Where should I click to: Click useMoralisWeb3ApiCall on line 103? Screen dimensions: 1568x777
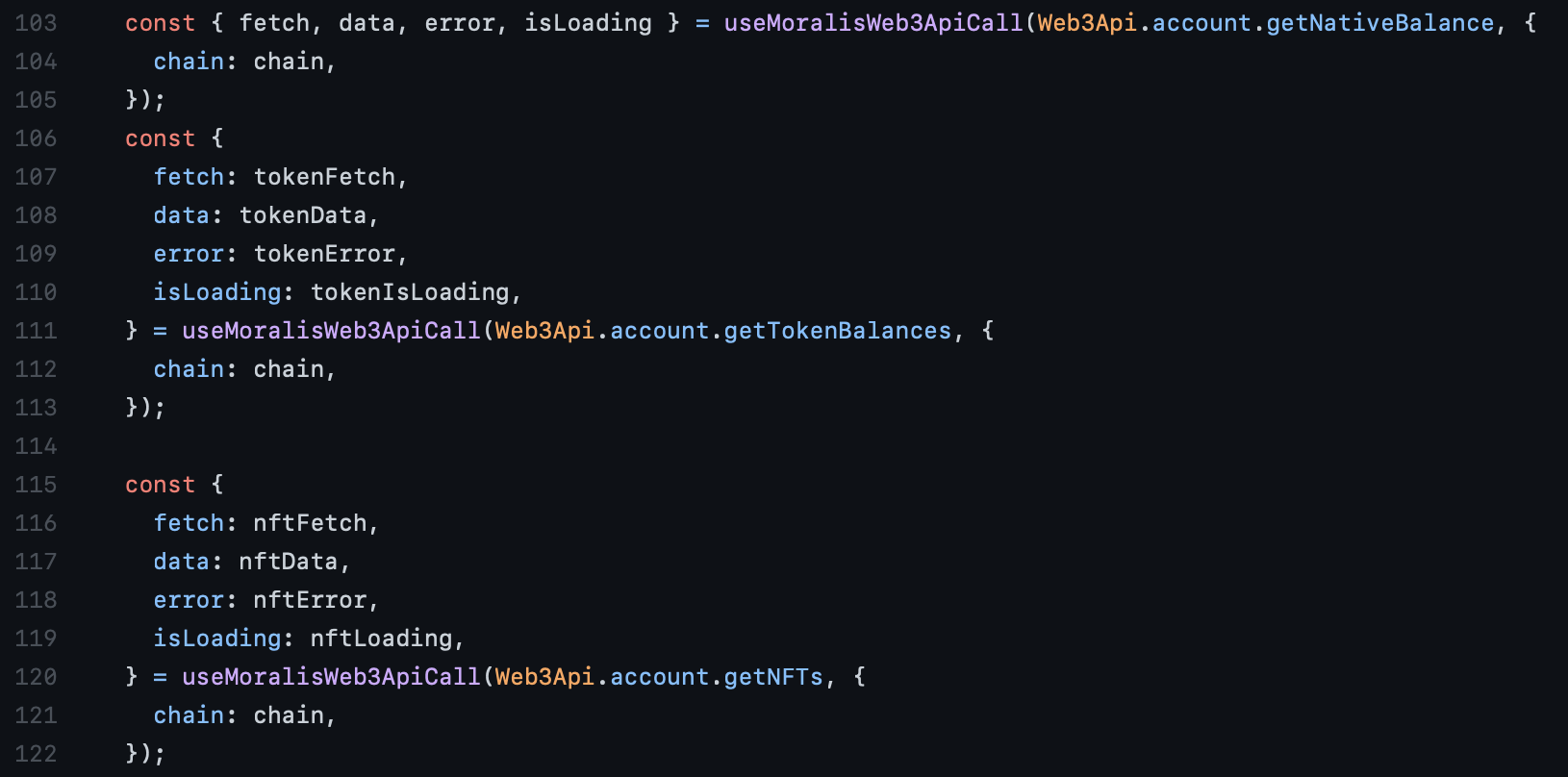click(x=873, y=23)
